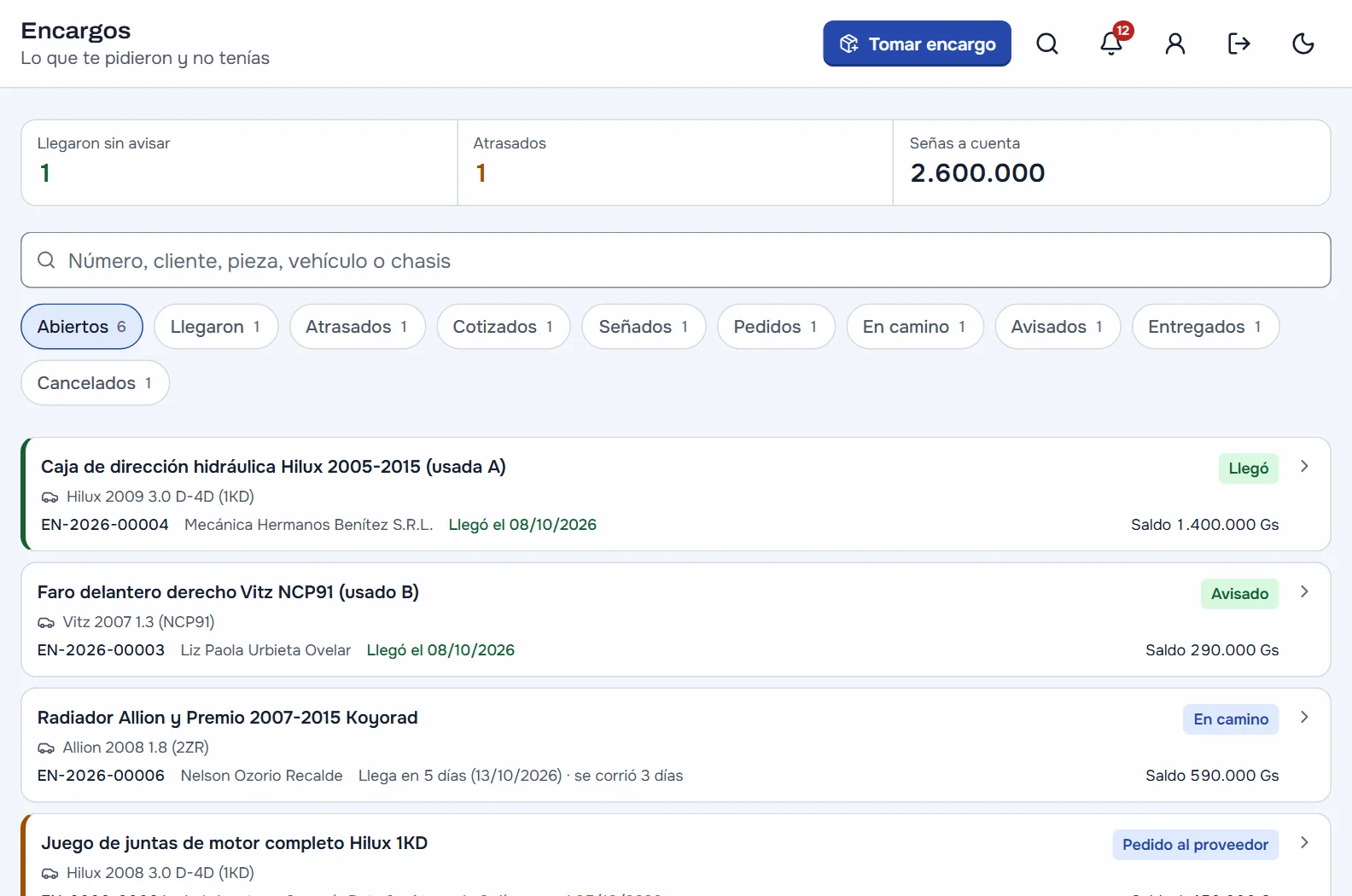Image resolution: width=1352 pixels, height=896 pixels.
Task: Click the Llegó status badge
Action: (1248, 468)
